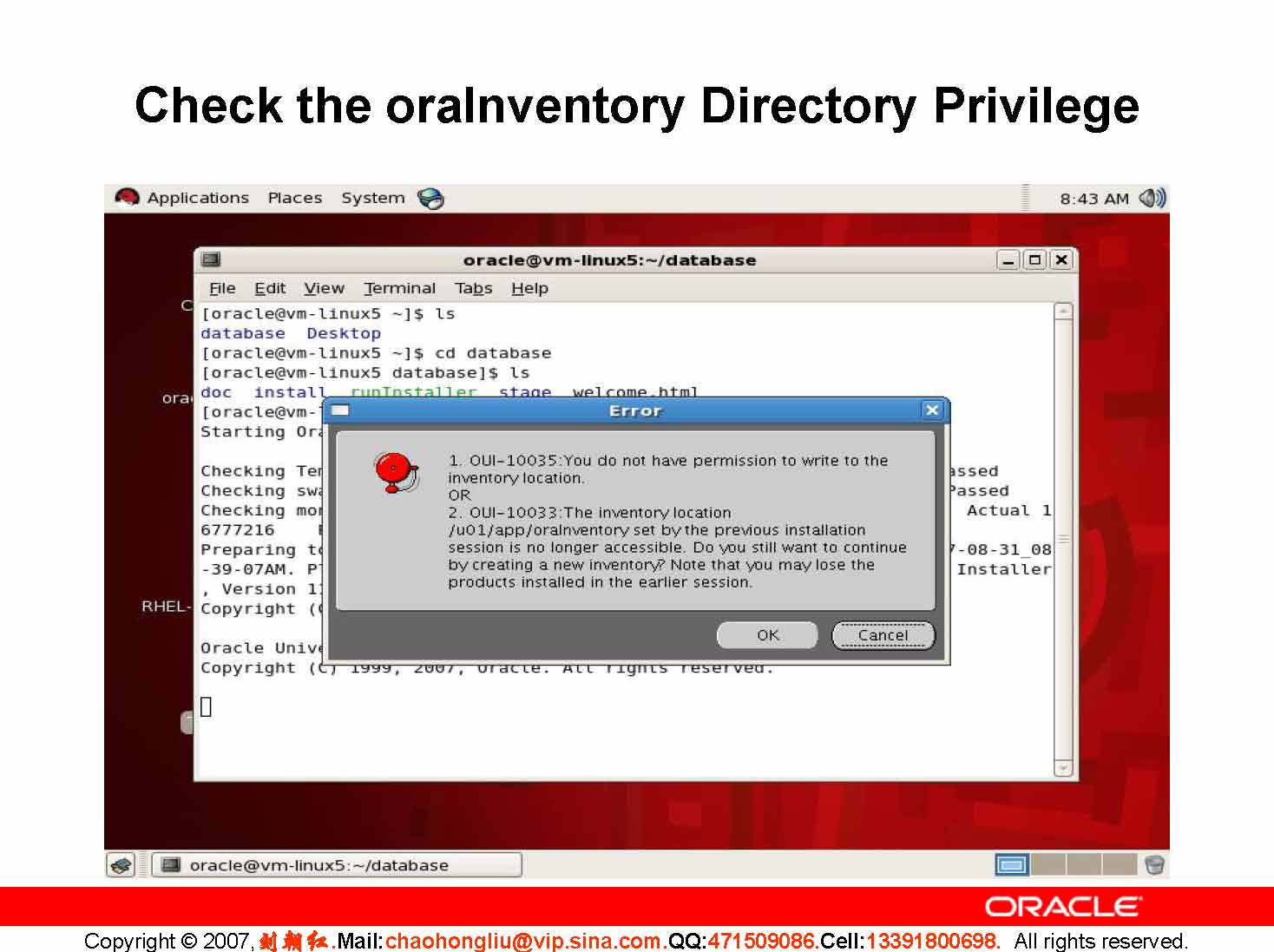Click the terminal cursor prompt

click(x=206, y=707)
